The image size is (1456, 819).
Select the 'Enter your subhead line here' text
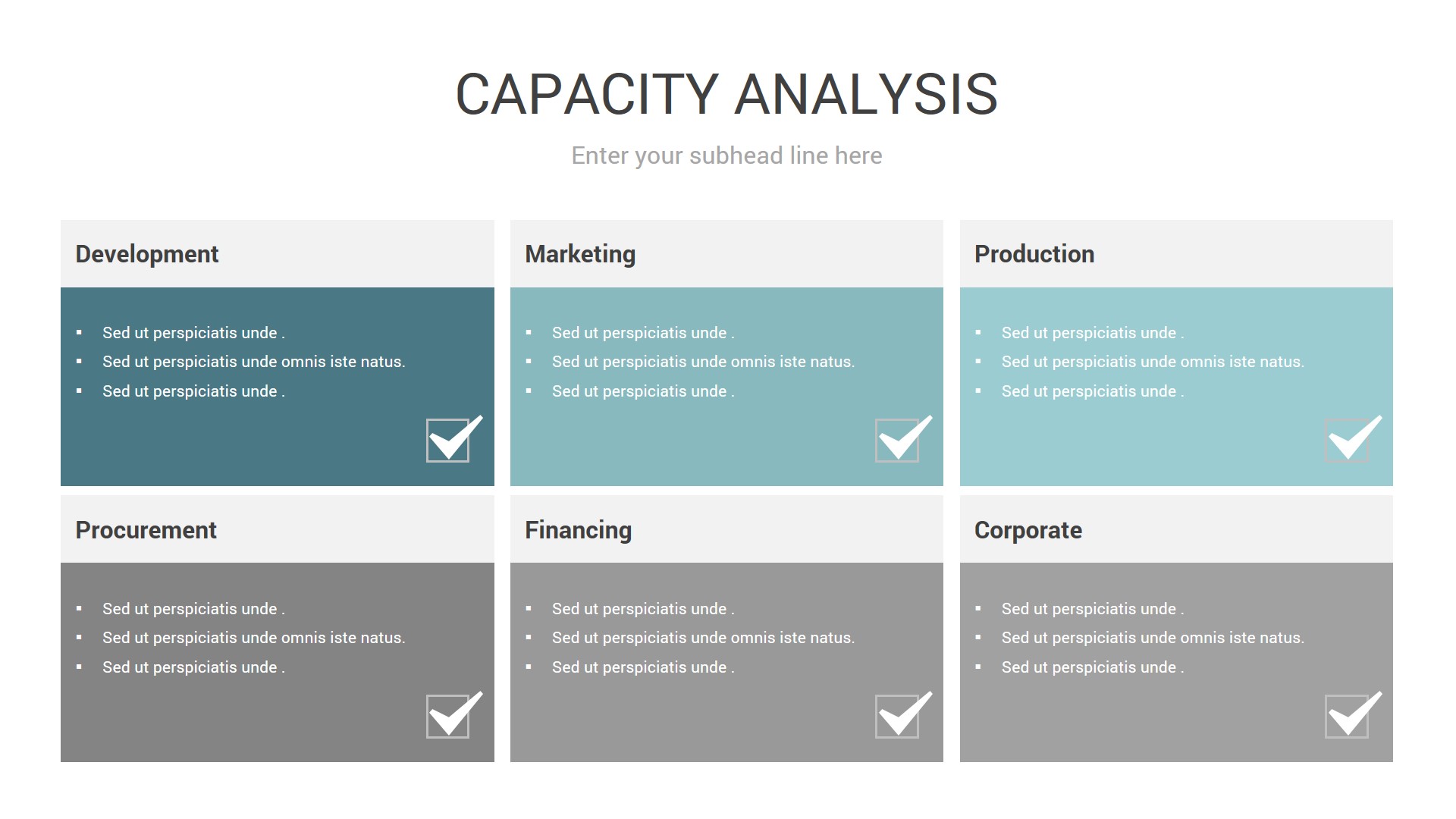(726, 155)
